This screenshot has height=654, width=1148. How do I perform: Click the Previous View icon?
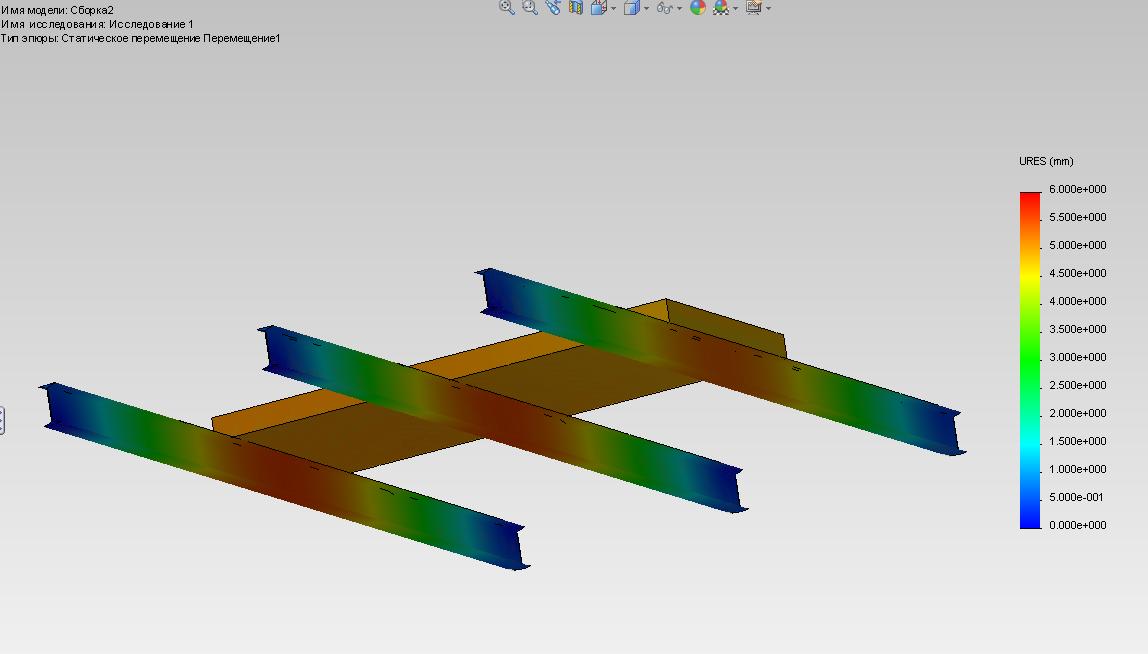pyautogui.click(x=553, y=7)
